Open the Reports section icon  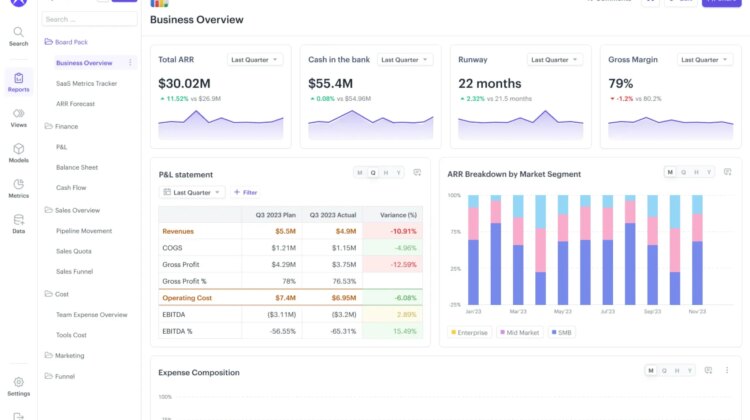(18, 82)
